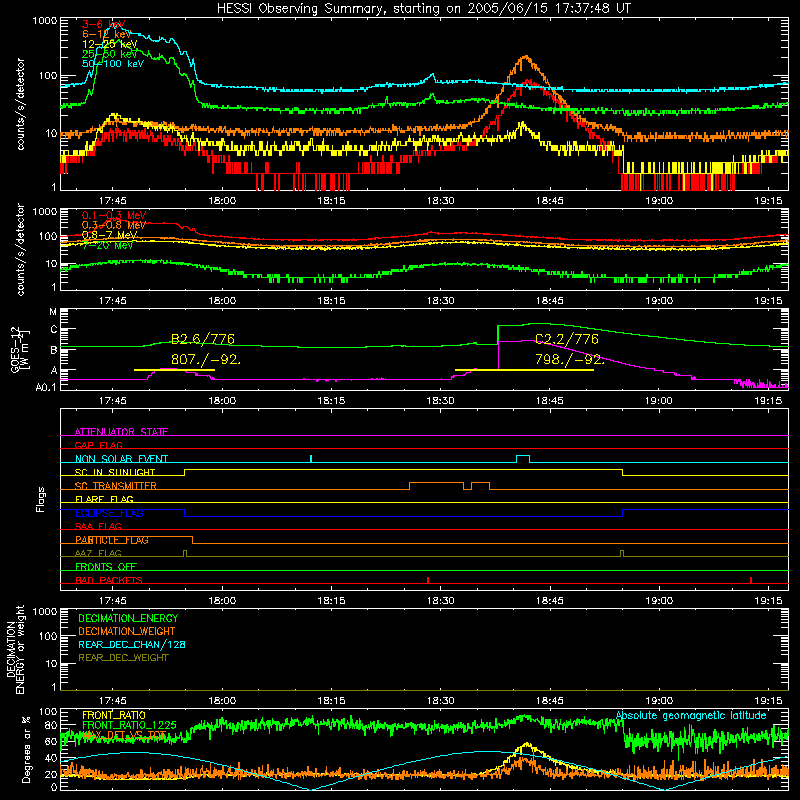Click the DECIMATION ENERGY or weight axis title
The image size is (800, 800).
coord(15,649)
